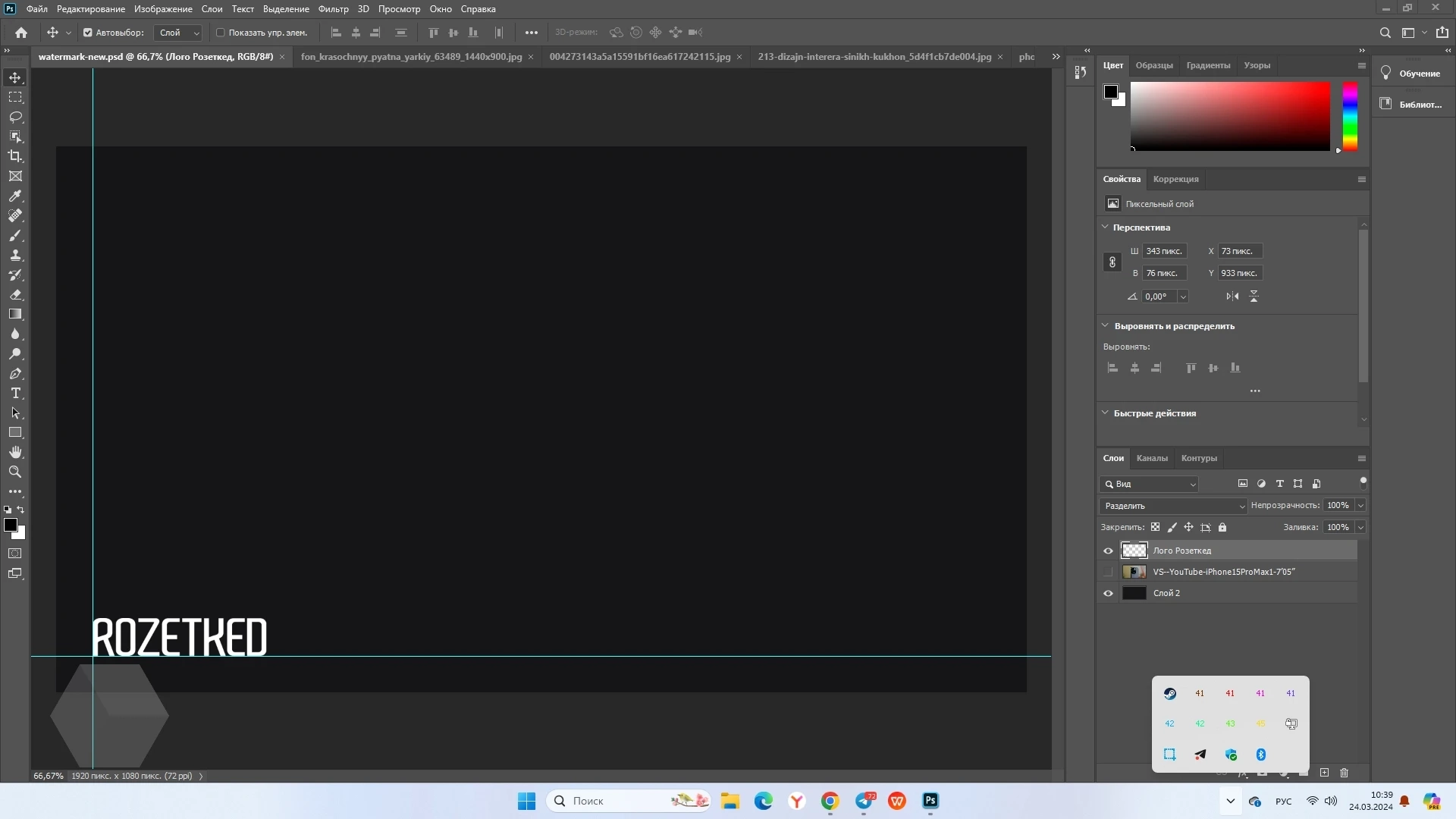Open Windows taskbar search box
The image size is (1456, 819).
pyautogui.click(x=628, y=801)
